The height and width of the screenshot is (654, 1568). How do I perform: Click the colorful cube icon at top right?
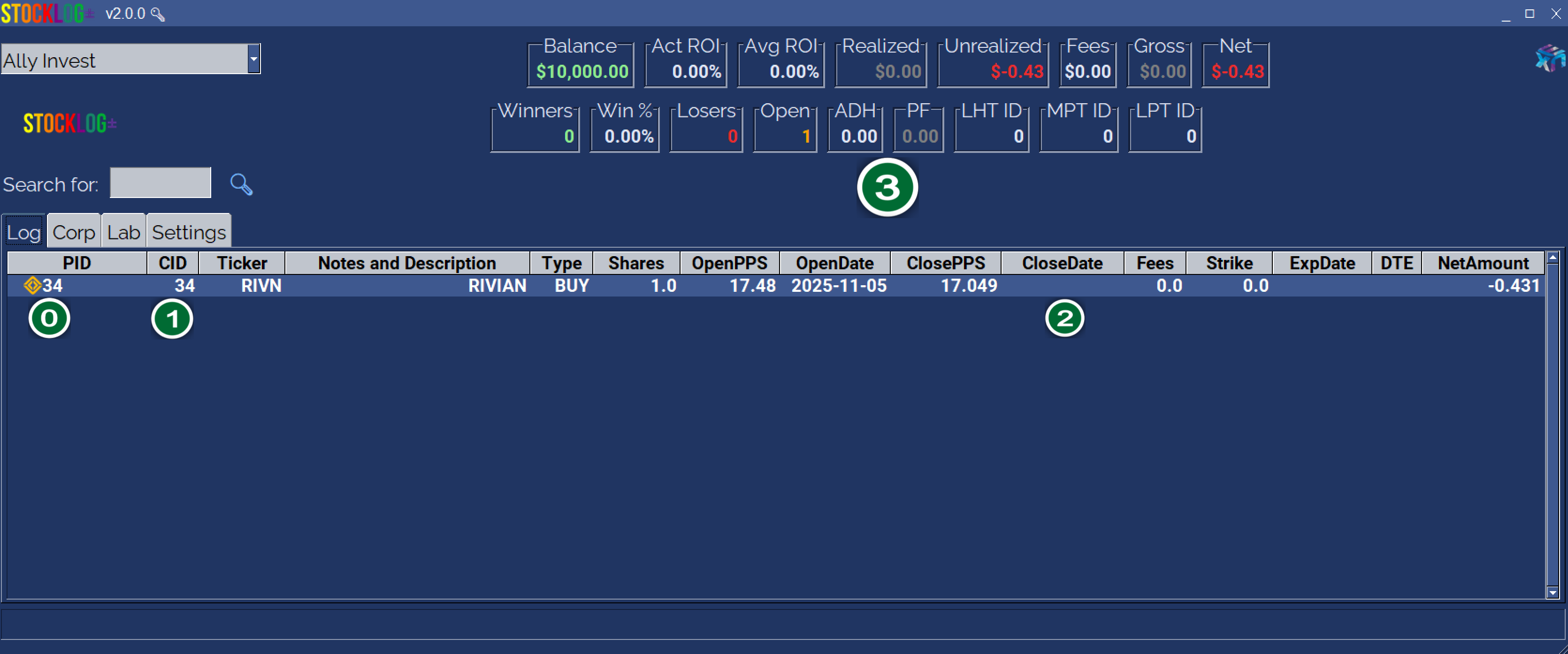[1549, 59]
